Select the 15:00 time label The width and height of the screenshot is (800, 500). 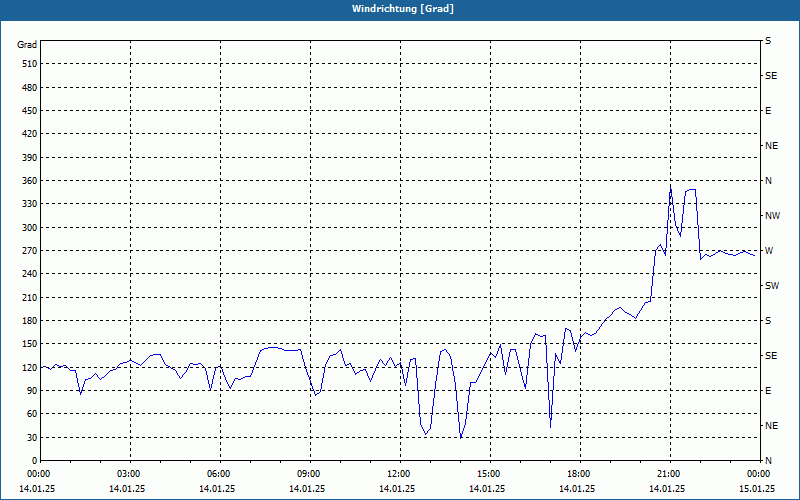click(488, 473)
